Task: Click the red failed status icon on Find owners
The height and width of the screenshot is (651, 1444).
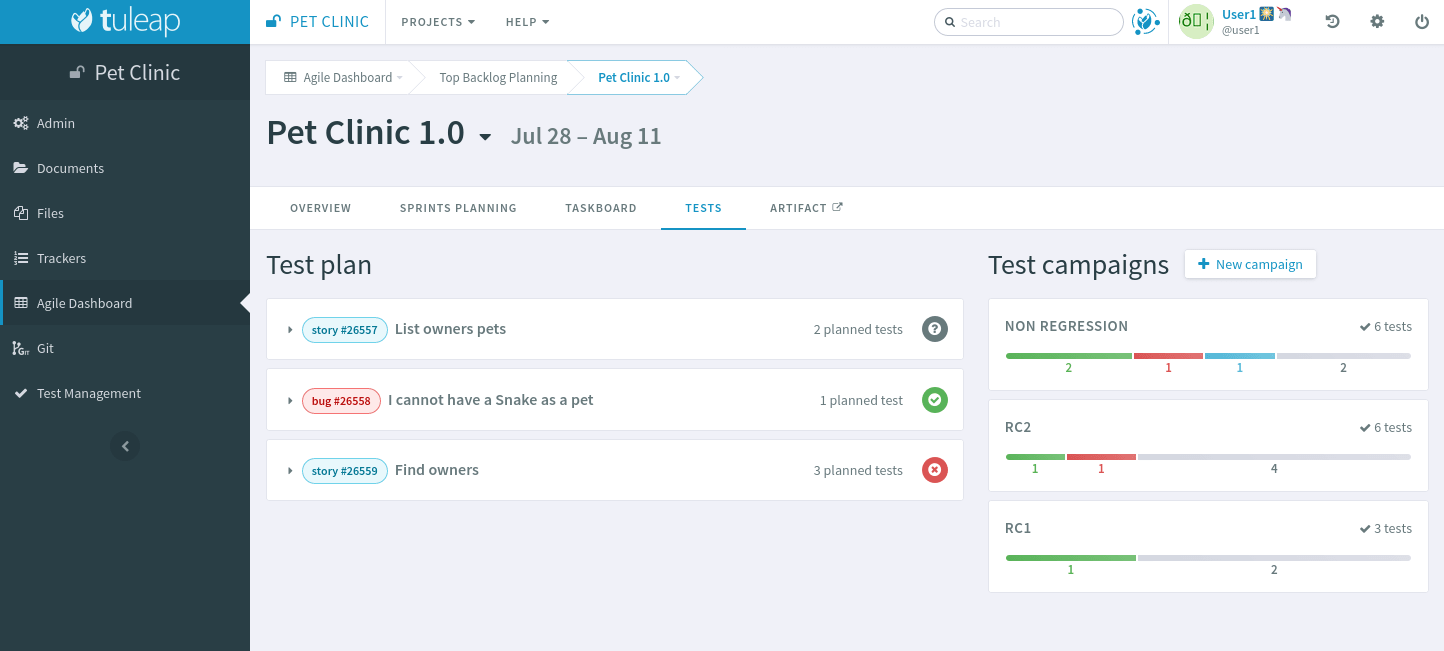Action: (x=934, y=470)
